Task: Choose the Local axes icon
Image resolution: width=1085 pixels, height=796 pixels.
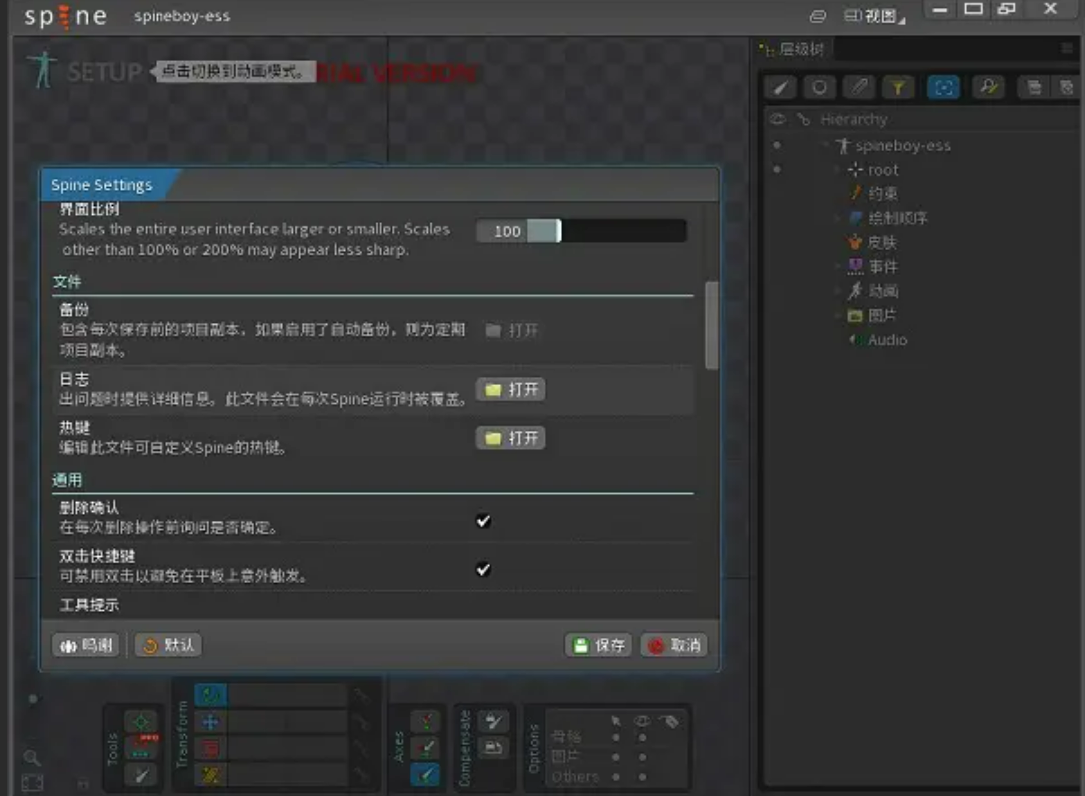Action: click(426, 722)
